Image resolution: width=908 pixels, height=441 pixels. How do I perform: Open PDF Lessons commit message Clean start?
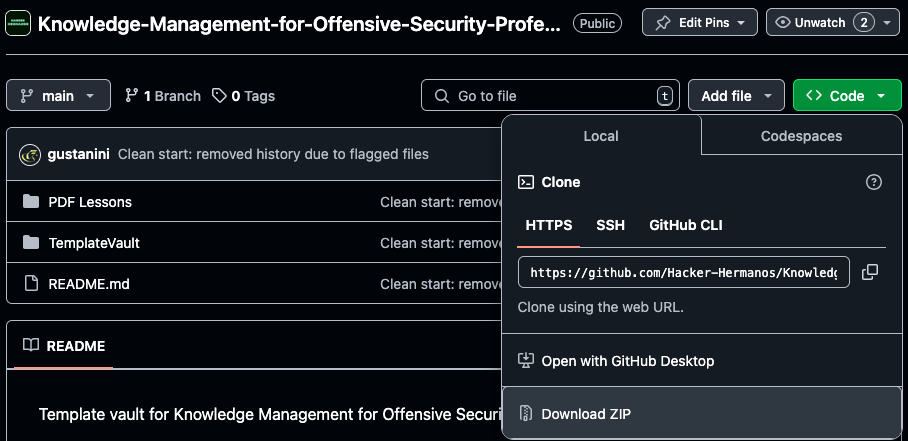coord(441,202)
